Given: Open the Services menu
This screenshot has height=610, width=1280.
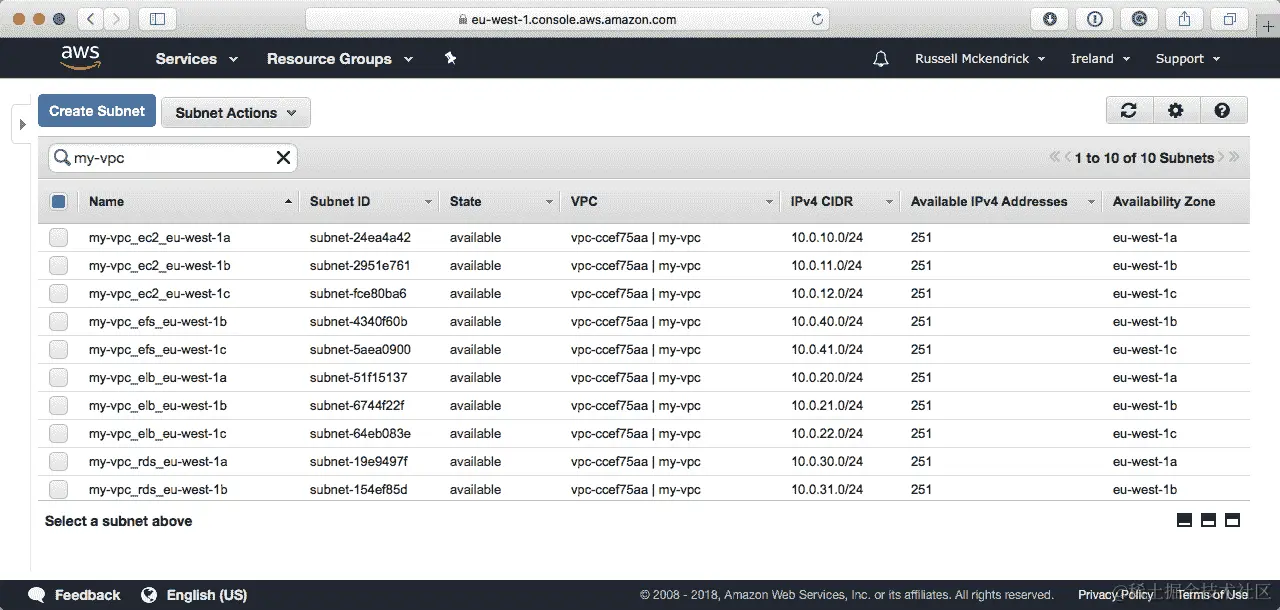Looking at the screenshot, I should coord(197,59).
